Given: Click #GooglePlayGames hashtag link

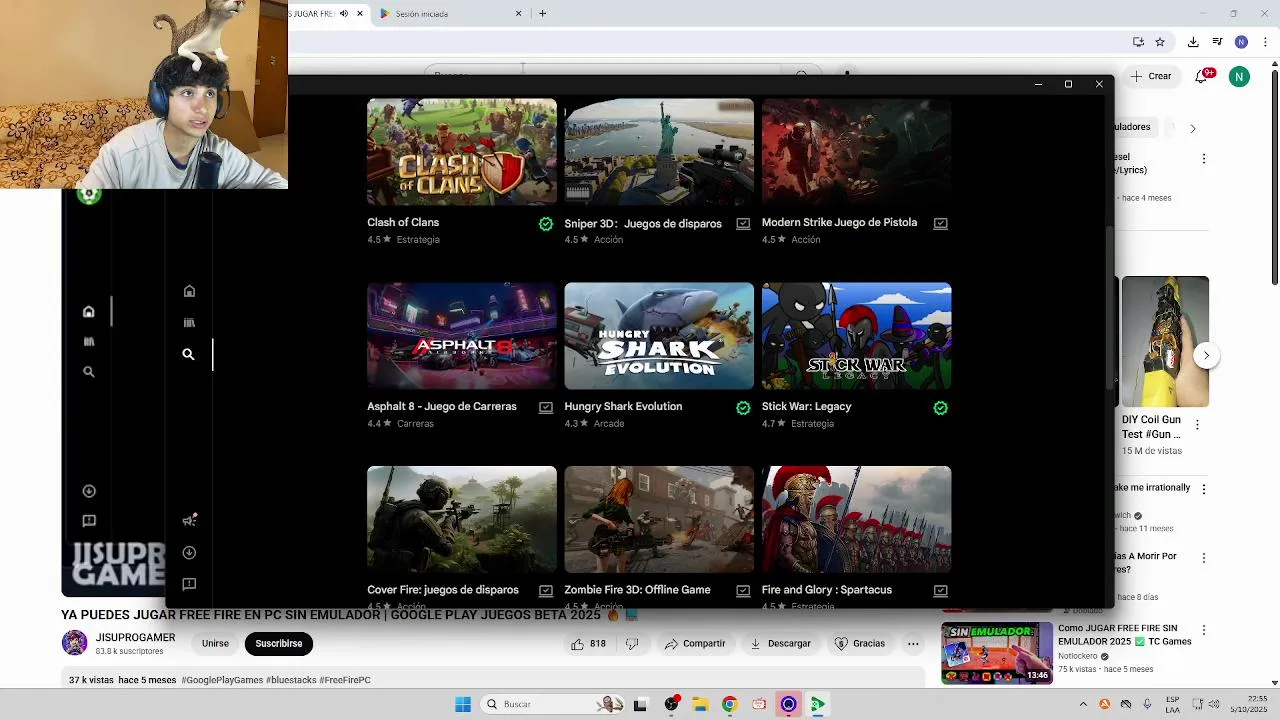Looking at the screenshot, I should pos(222,680).
